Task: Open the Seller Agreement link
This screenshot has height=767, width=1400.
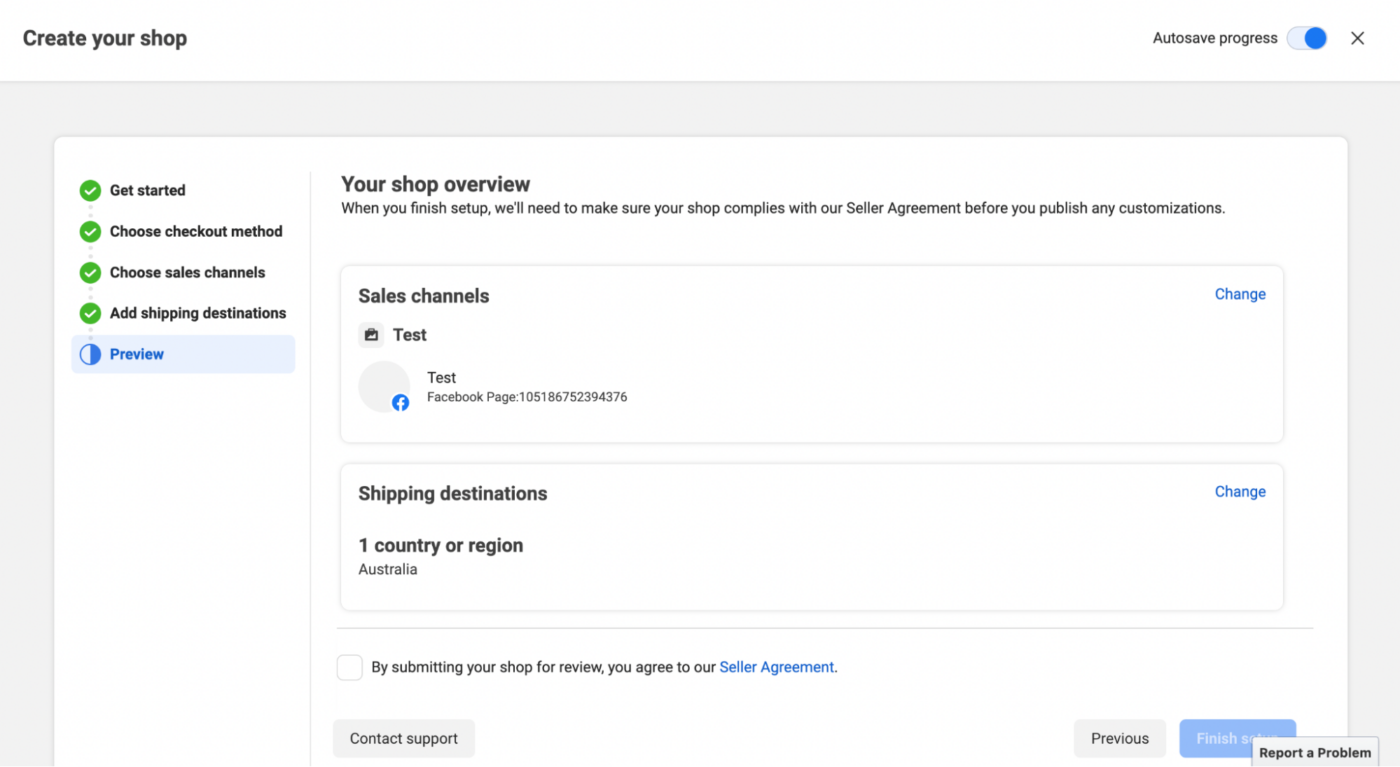Action: point(776,667)
